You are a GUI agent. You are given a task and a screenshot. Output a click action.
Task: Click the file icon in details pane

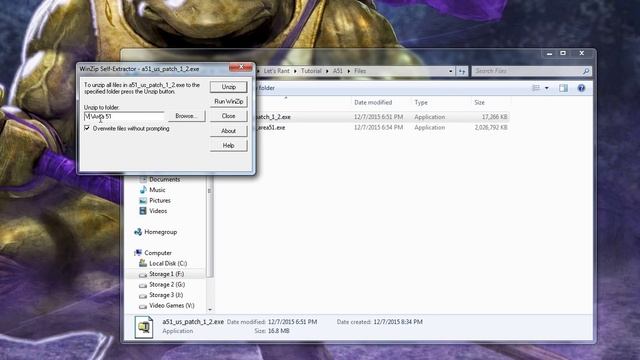(144, 327)
